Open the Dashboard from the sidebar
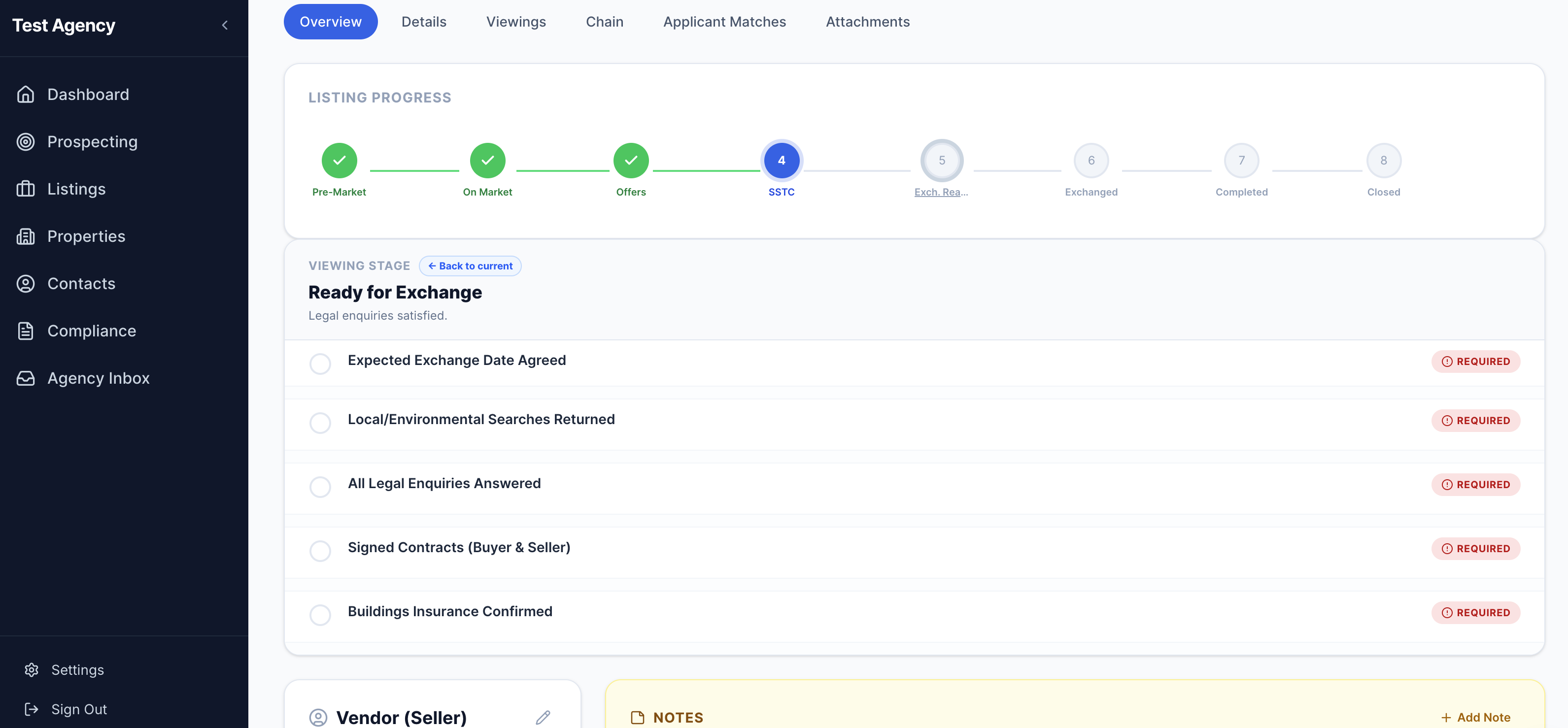Viewport: 1568px width, 728px height. click(x=26, y=94)
